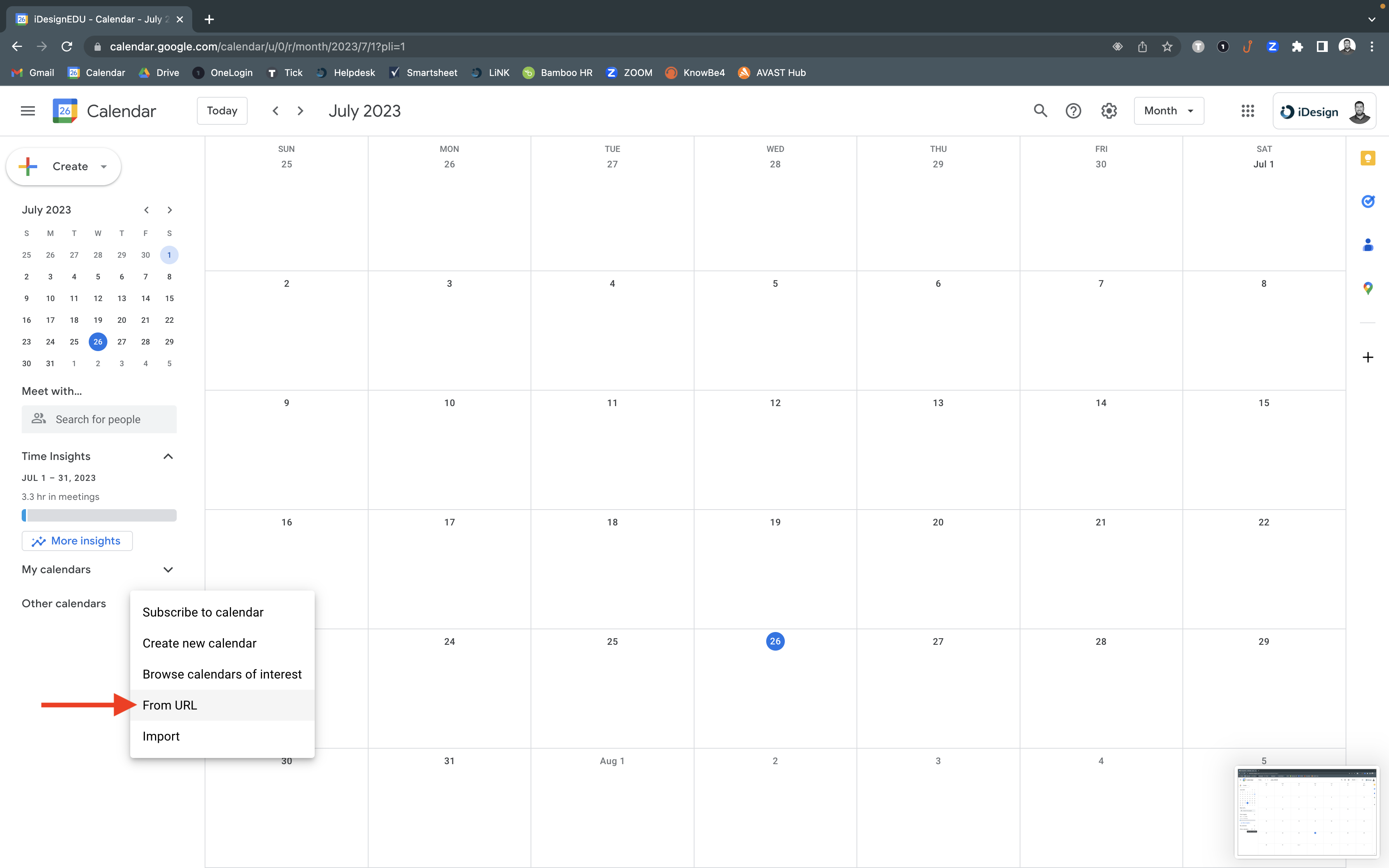Open Contacts side panel icon
The image size is (1389, 868).
pos(1368,245)
